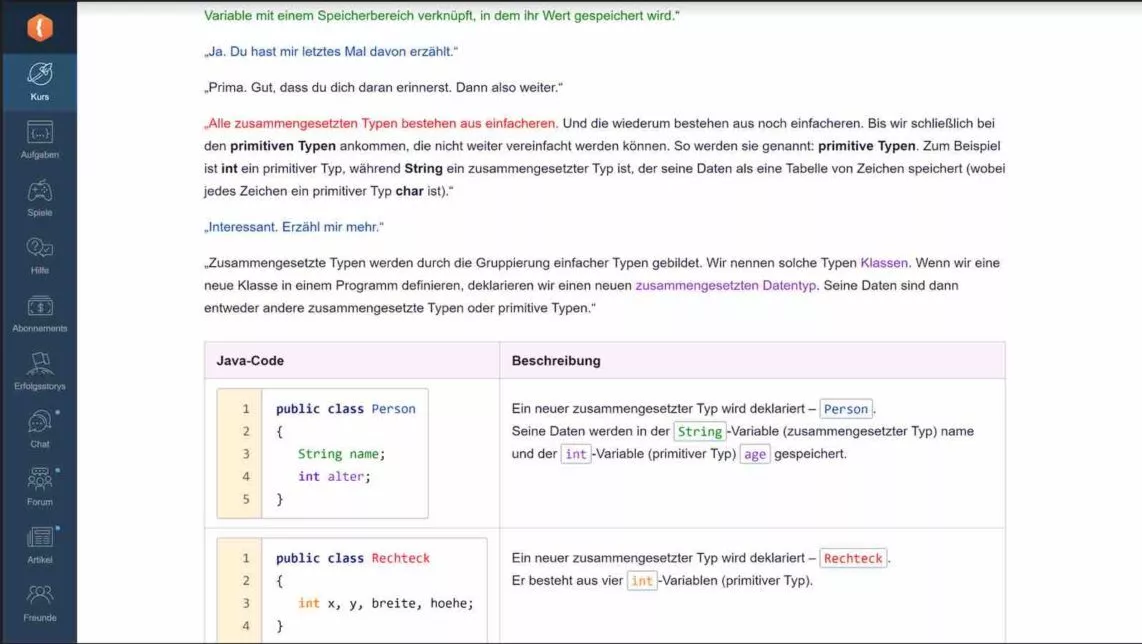Image resolution: width=1142 pixels, height=644 pixels.
Task: Click the red sentence about zusammengesetzten Typen
Action: click(x=381, y=123)
